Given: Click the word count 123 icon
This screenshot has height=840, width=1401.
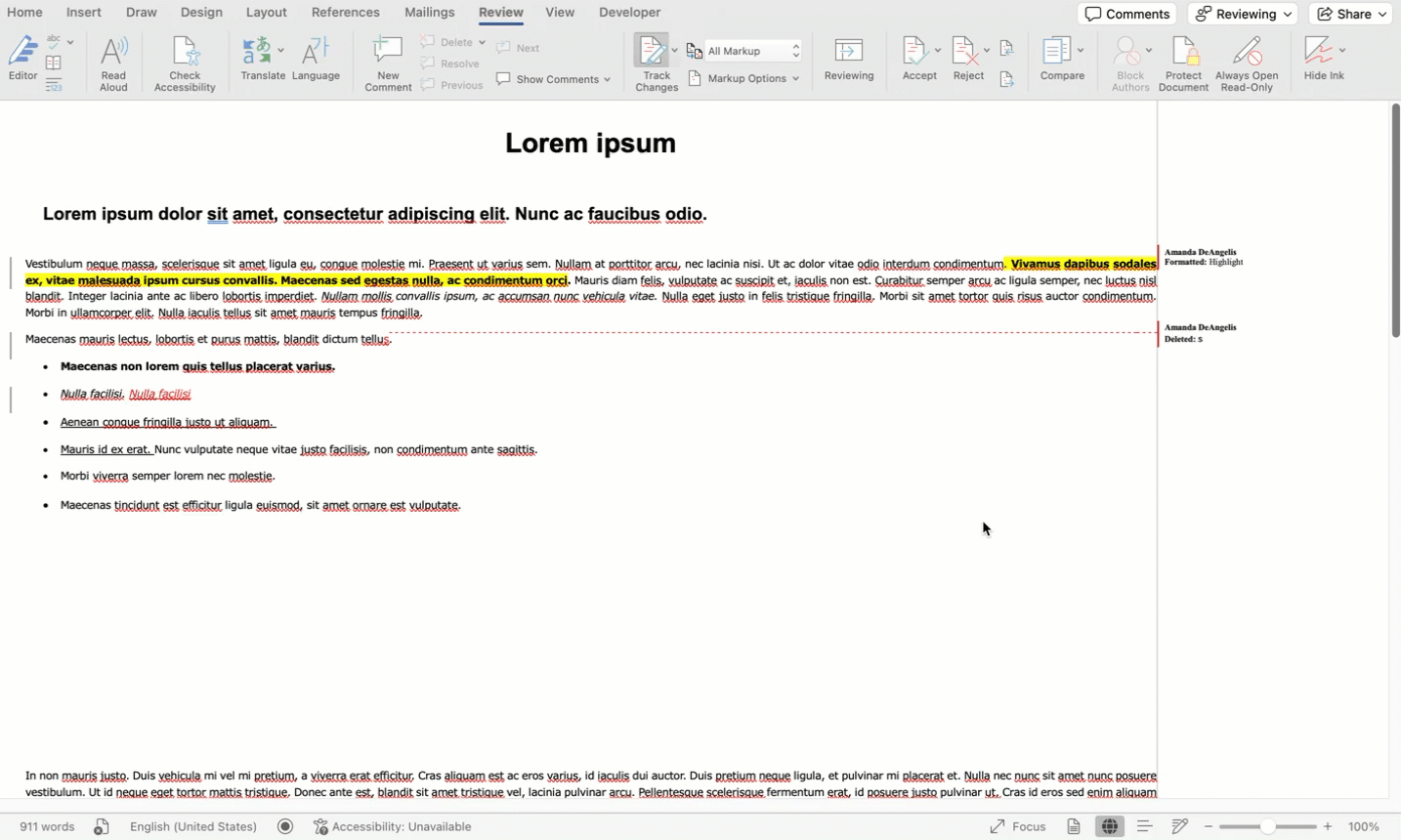Looking at the screenshot, I should point(54,86).
